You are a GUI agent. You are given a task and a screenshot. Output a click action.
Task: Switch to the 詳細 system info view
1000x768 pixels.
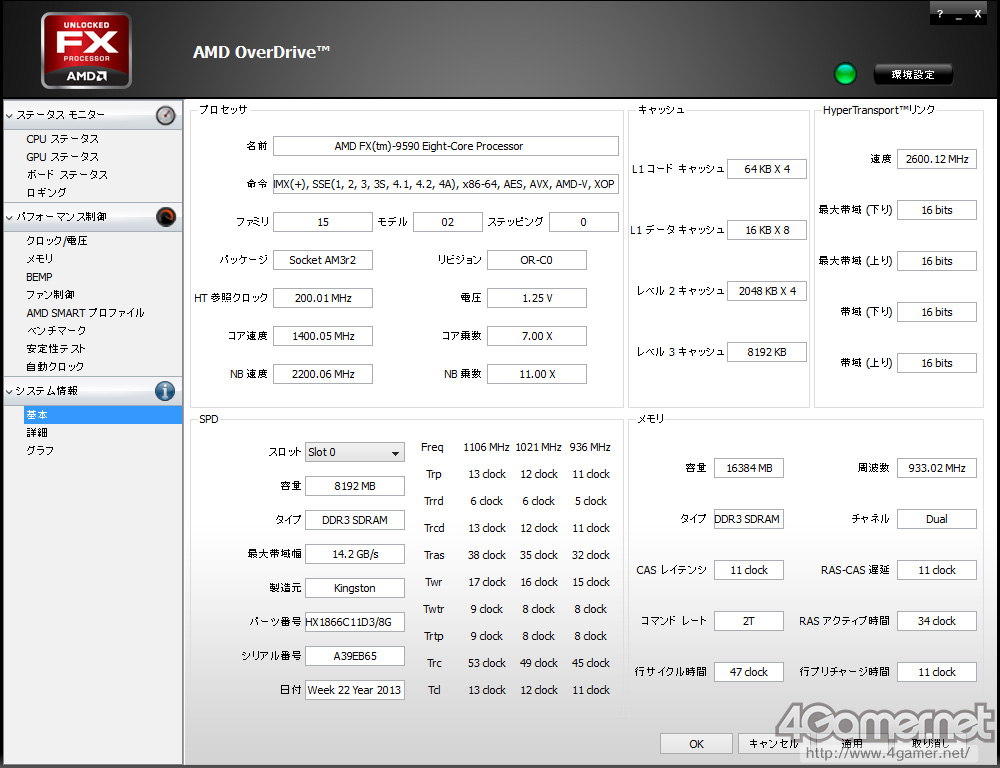37,433
